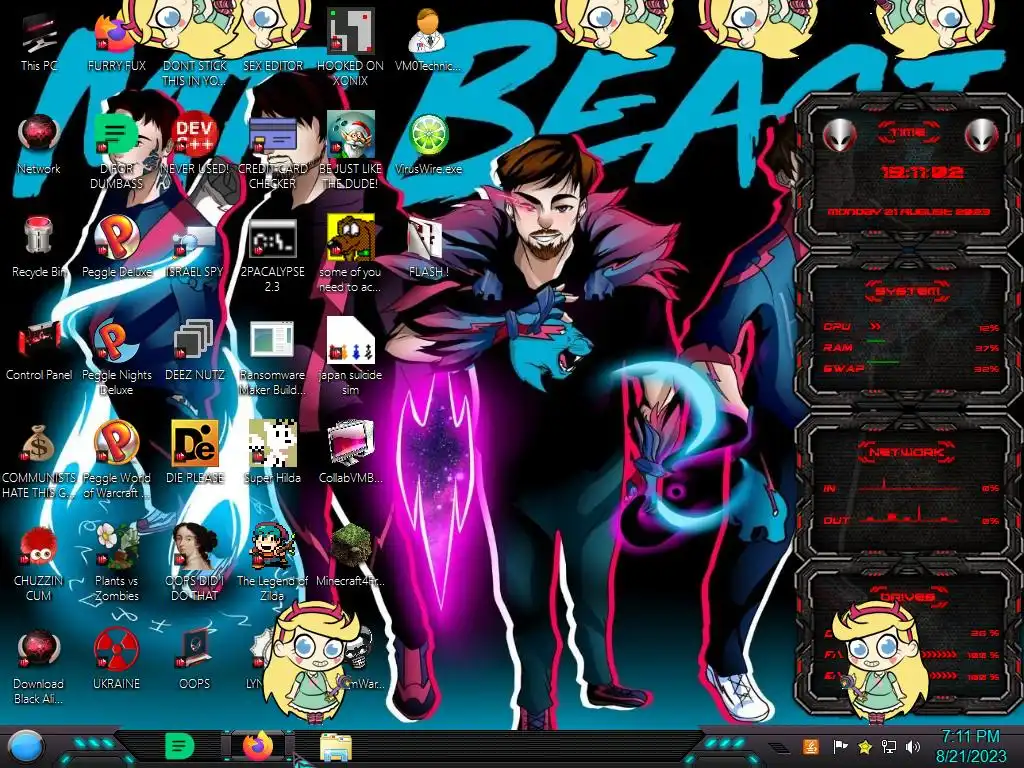Launch the Super Hilda game
This screenshot has height=768, width=1024.
[x=272, y=452]
